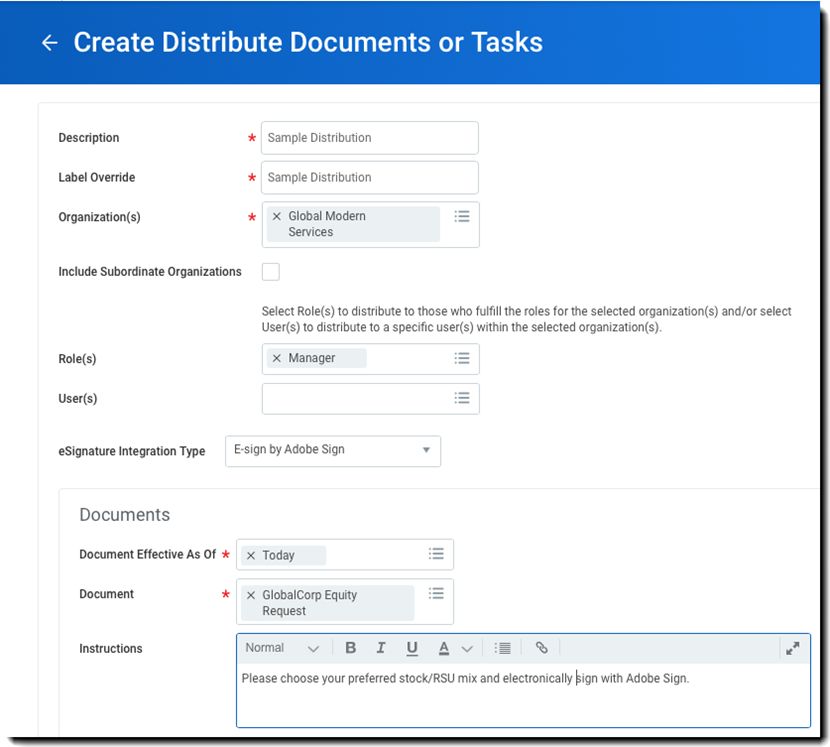Toggle bold formatting in Instructions editor
The image size is (830, 747).
(350, 648)
